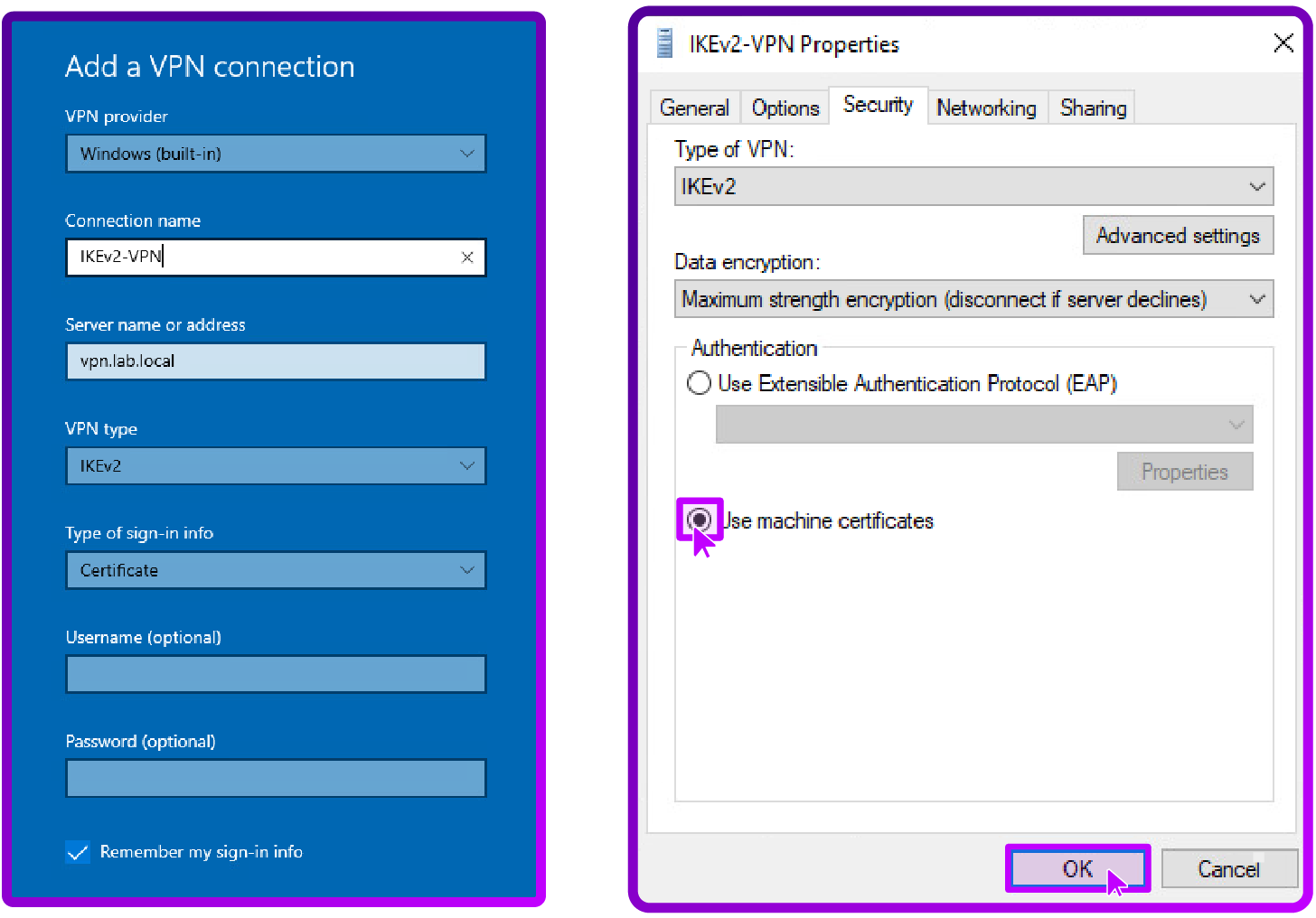Screen dimensions: 1316x918
Task: Click the IKEv2-VPN Properties window icon
Action: [x=664, y=42]
